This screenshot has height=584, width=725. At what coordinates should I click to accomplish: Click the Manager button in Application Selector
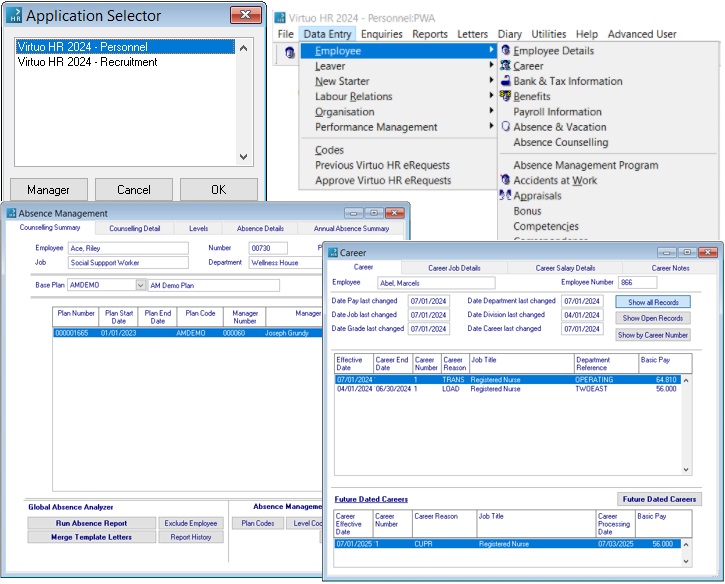[x=48, y=190]
